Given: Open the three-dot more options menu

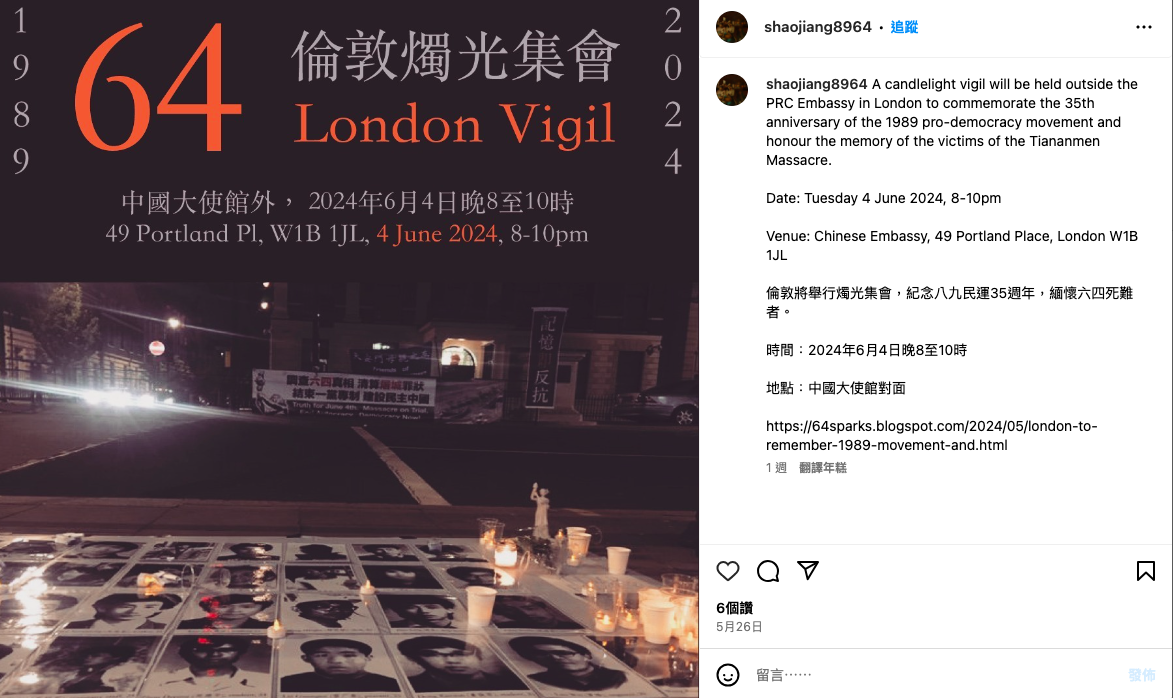Looking at the screenshot, I should (x=1143, y=27).
